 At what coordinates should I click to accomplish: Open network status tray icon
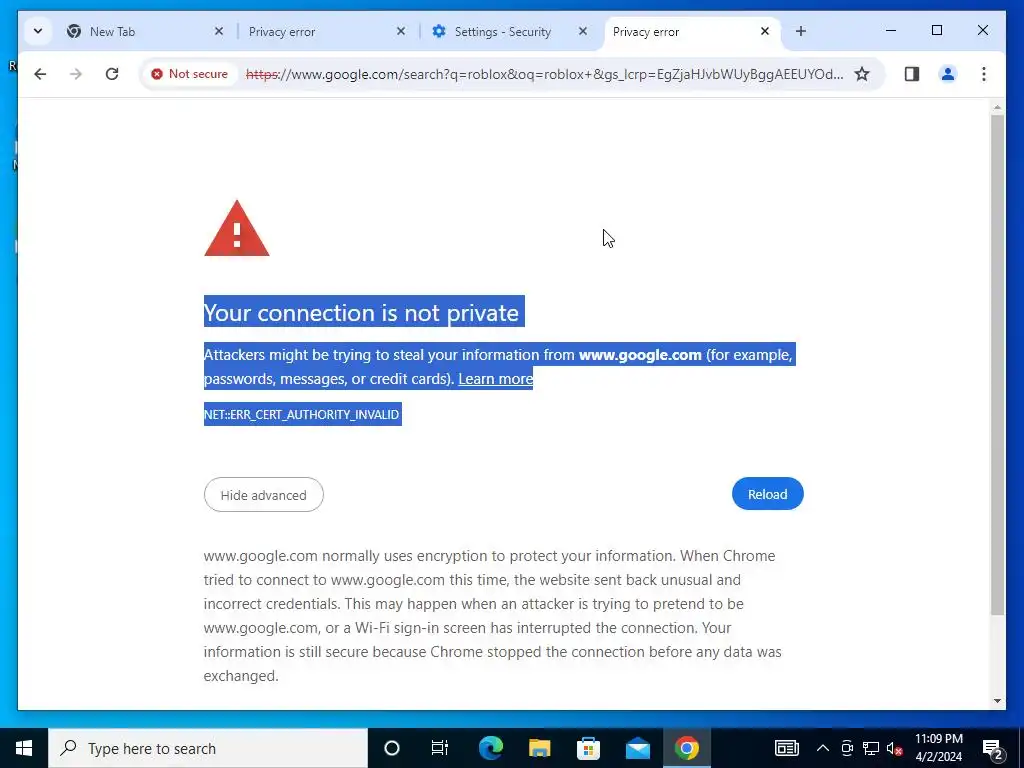tap(871, 748)
